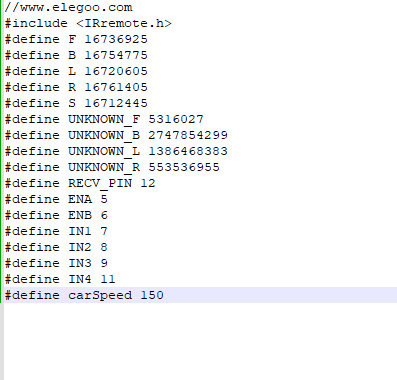Select the define IN1 7 line
The height and width of the screenshot is (380, 397).
[x=56, y=231]
